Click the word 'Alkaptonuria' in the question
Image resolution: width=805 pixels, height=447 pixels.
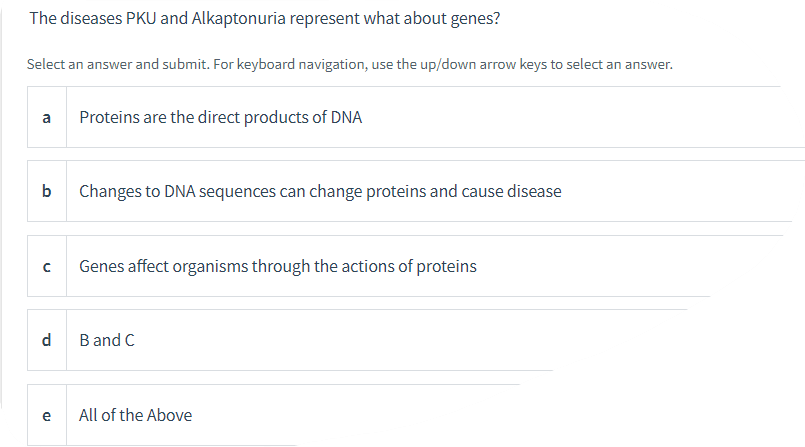click(238, 18)
